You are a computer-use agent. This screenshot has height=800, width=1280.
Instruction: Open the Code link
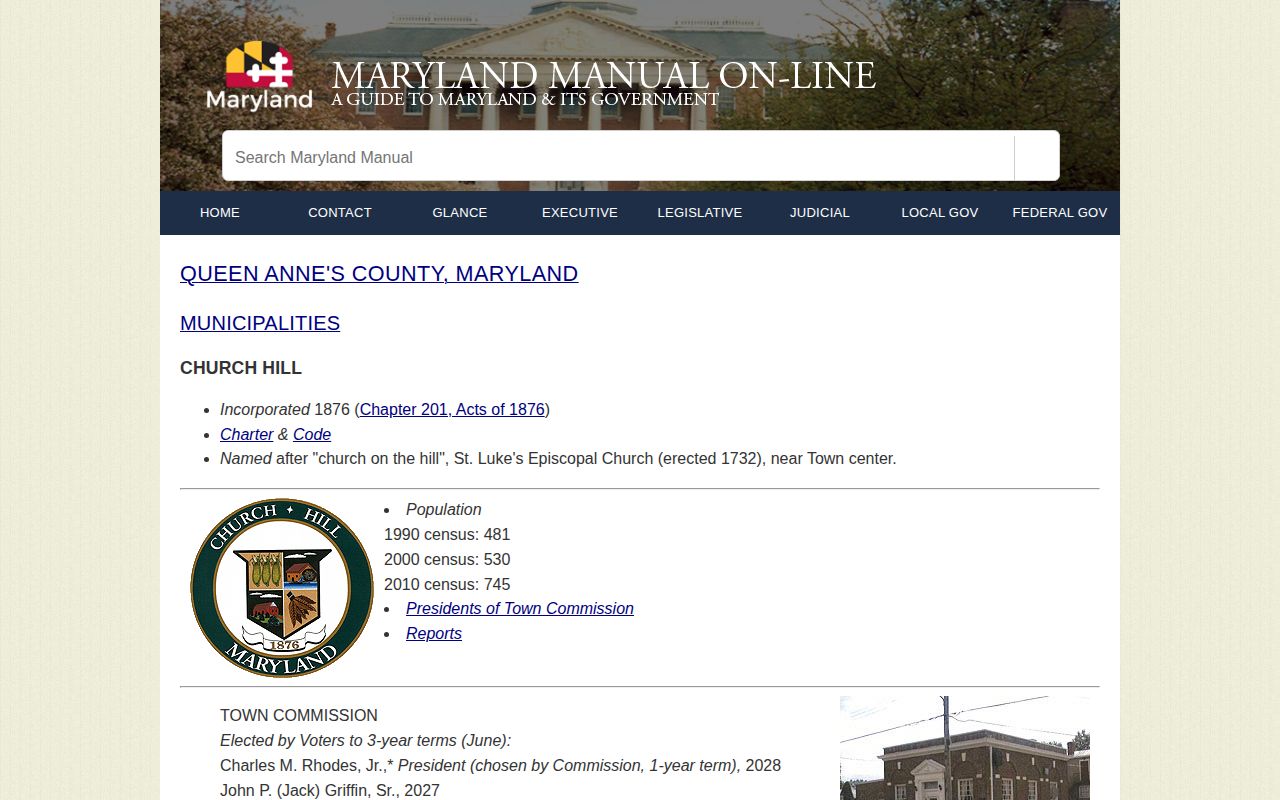[312, 435]
